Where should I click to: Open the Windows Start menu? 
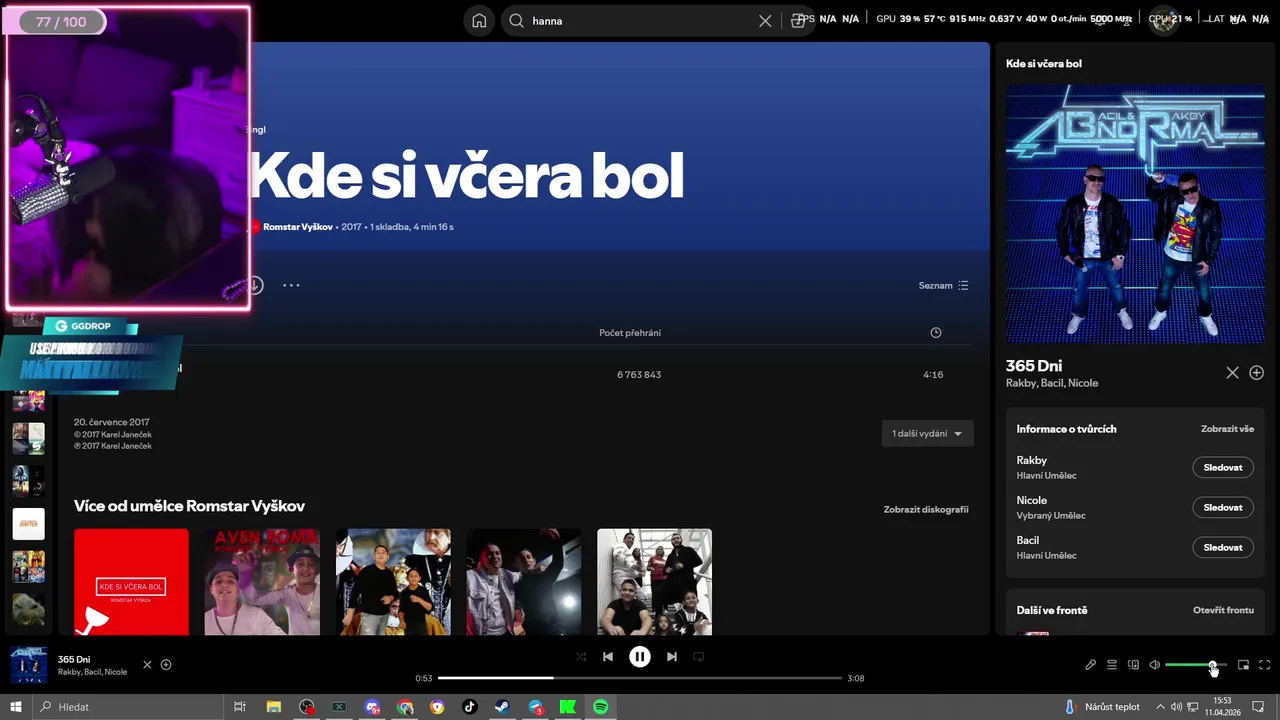pyautogui.click(x=16, y=707)
